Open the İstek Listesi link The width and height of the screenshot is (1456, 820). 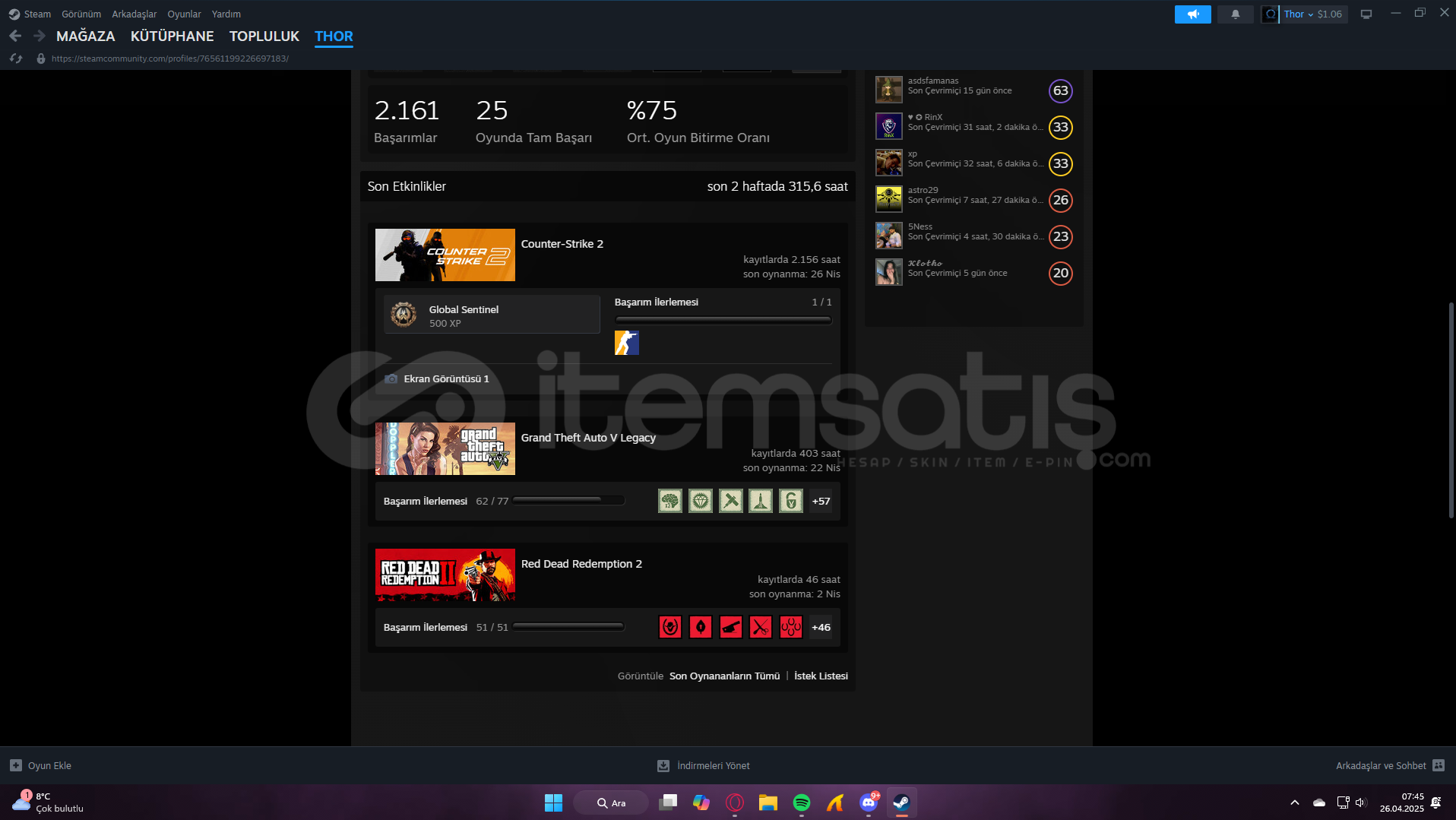tap(821, 676)
